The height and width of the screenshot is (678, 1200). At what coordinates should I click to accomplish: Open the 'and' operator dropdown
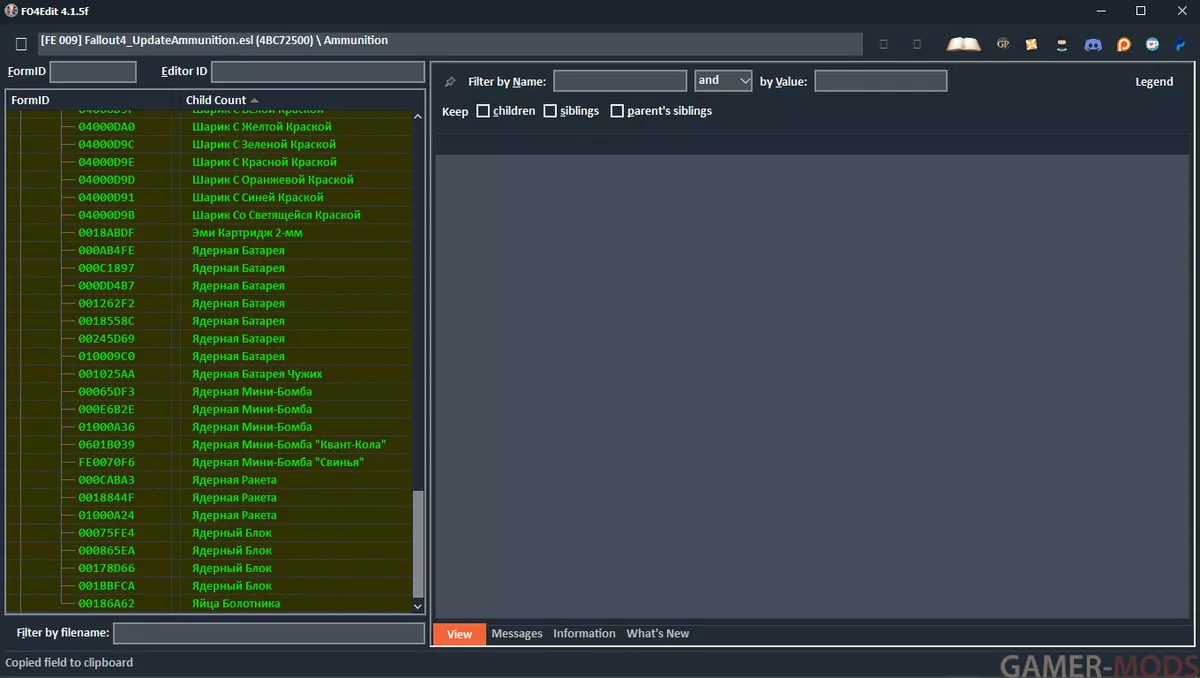point(723,81)
